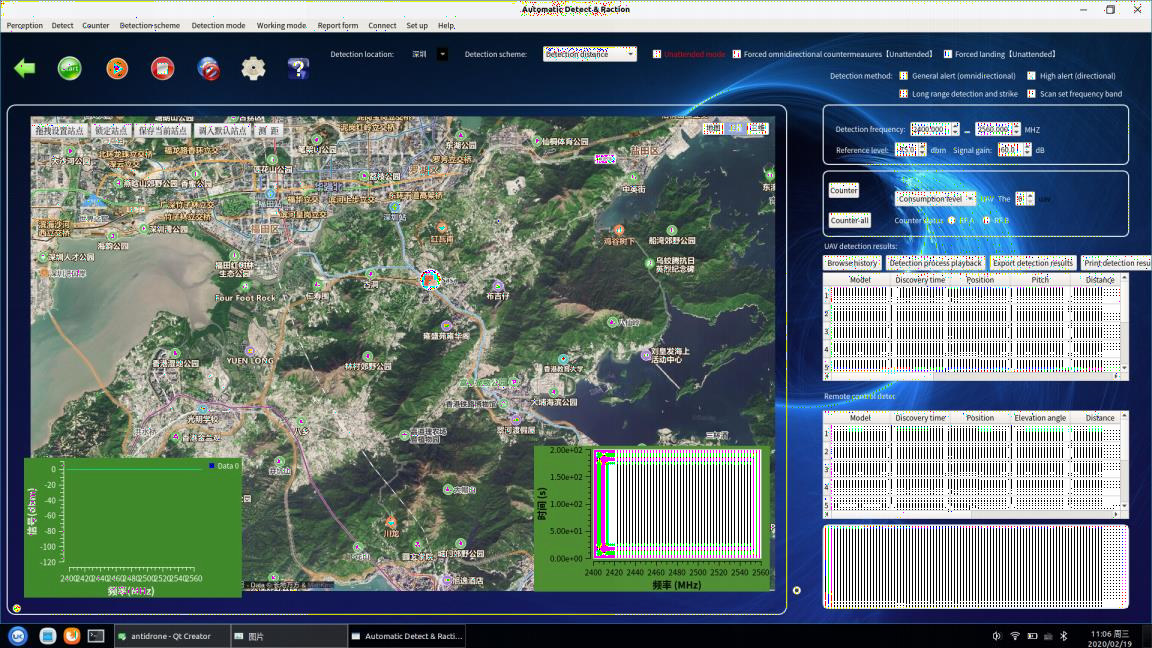Click the start detection frequency stepper arrows
Image resolution: width=1152 pixels, height=648 pixels.
click(955, 129)
